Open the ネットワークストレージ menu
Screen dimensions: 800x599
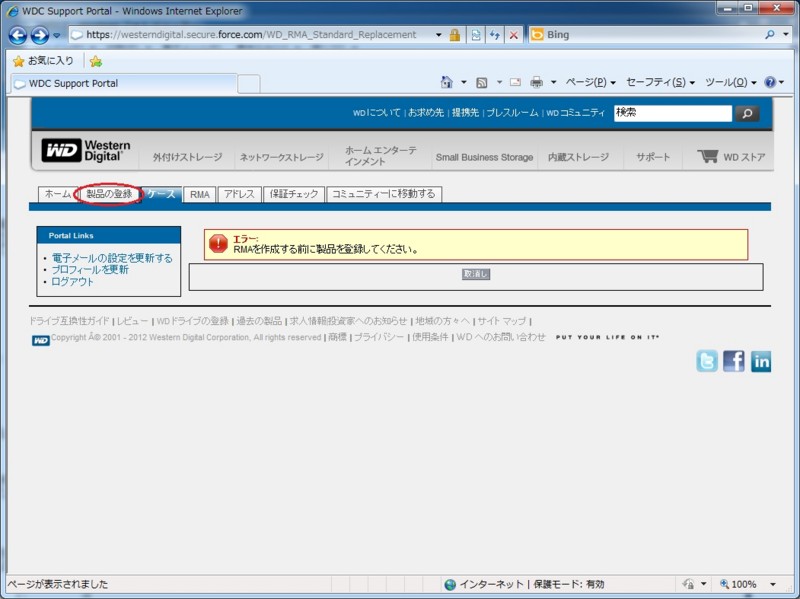click(x=281, y=157)
